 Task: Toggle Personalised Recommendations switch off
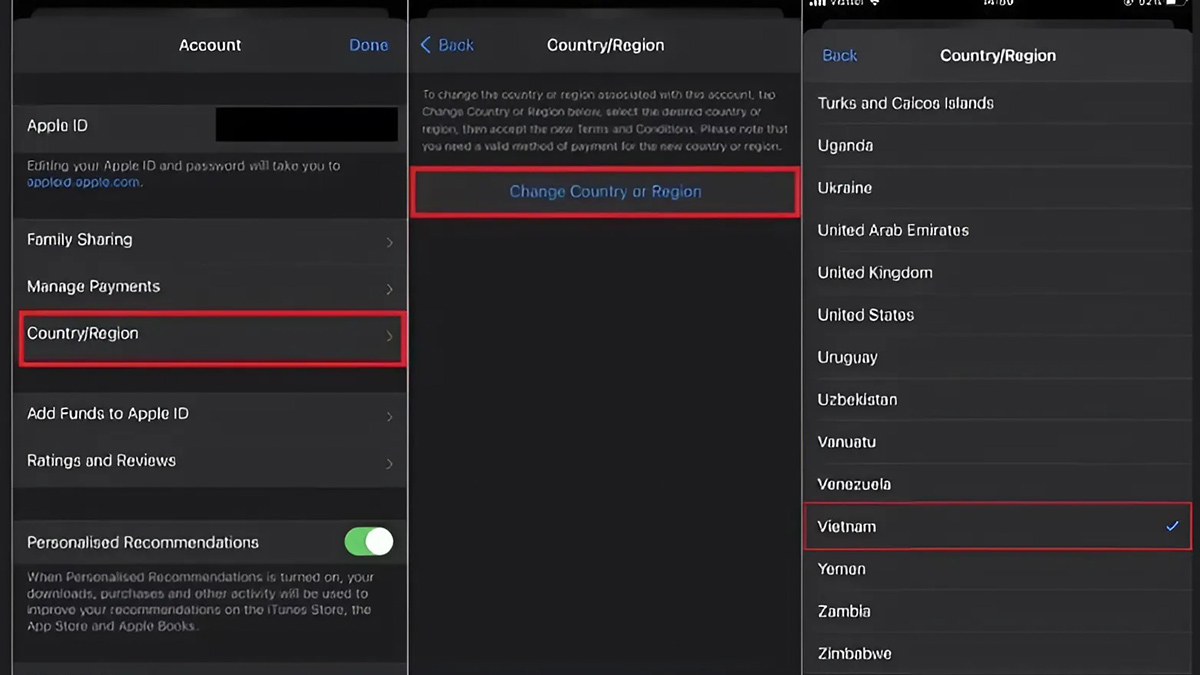pos(368,542)
